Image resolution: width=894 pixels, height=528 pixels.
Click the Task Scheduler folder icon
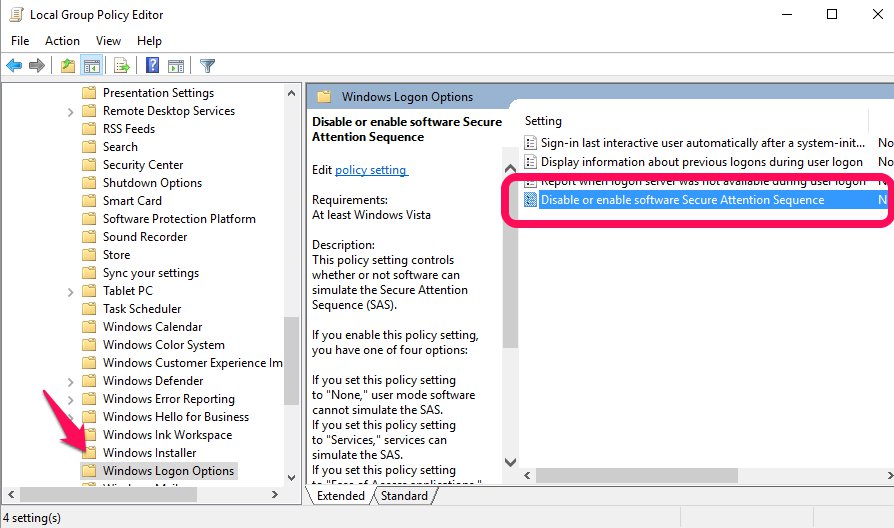[89, 308]
